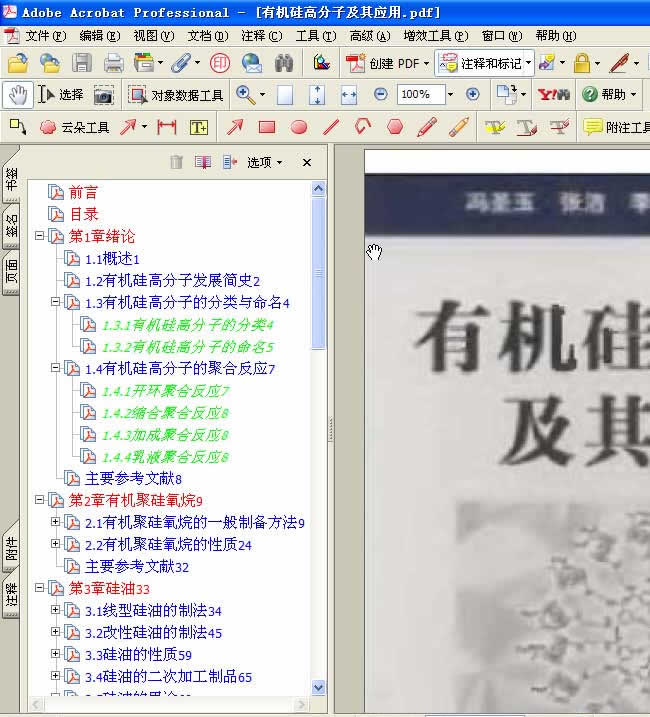
Task: Go to bookmark 1.2有机硅高分子发展简史
Action: click(x=172, y=280)
